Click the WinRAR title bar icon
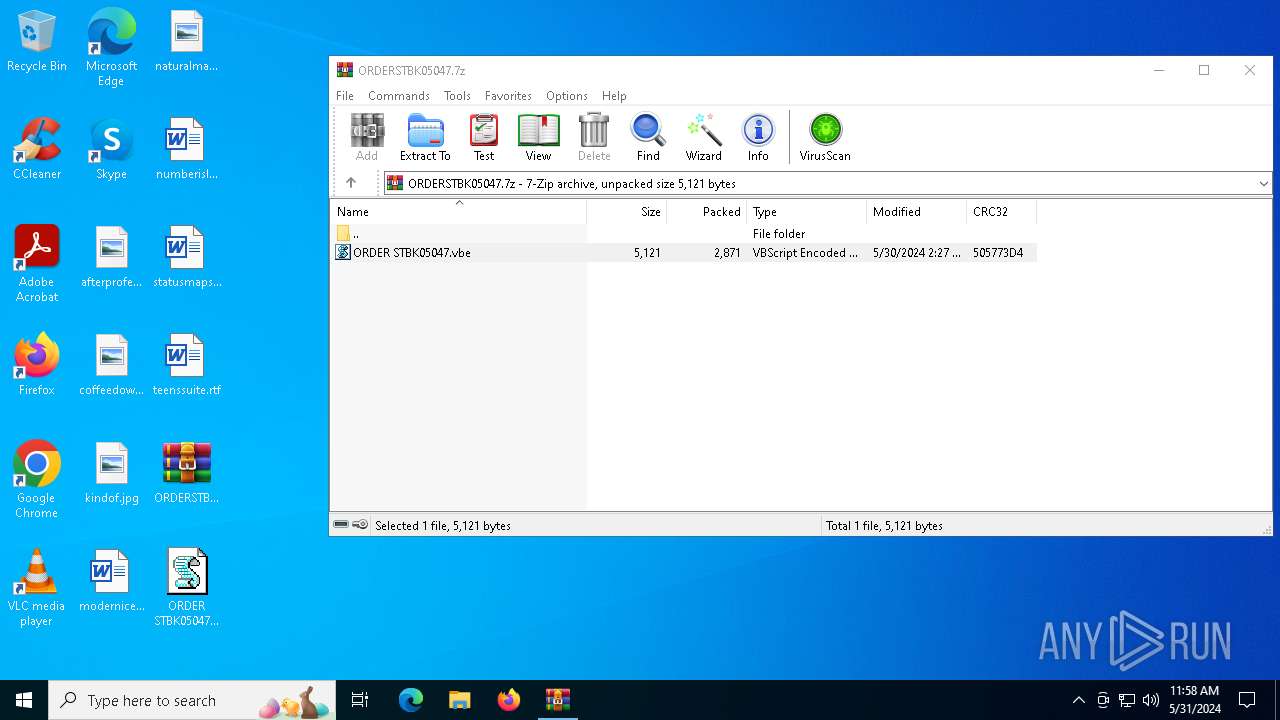Image resolution: width=1280 pixels, height=720 pixels. click(x=345, y=70)
